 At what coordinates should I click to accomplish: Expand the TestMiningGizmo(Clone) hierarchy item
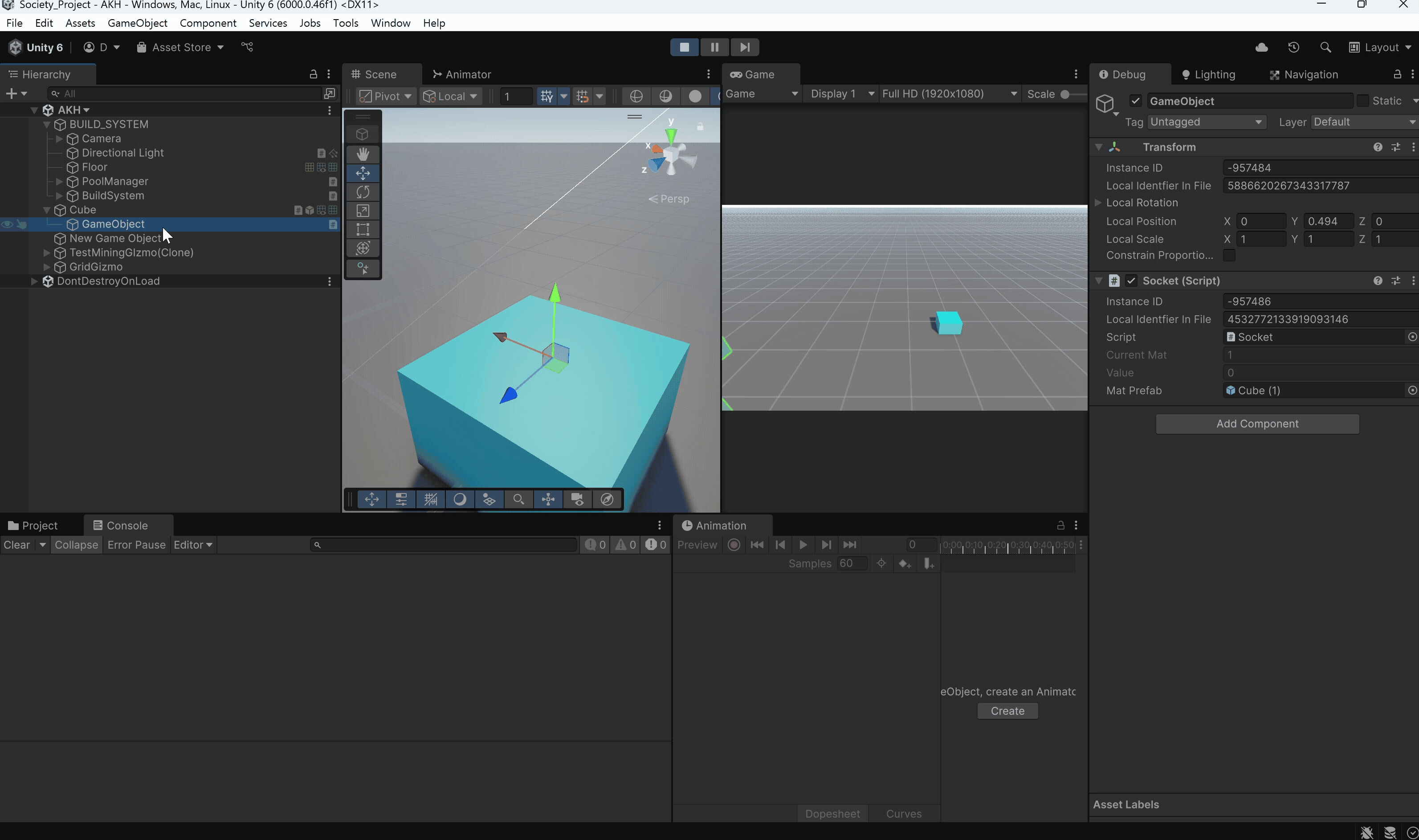(47, 253)
